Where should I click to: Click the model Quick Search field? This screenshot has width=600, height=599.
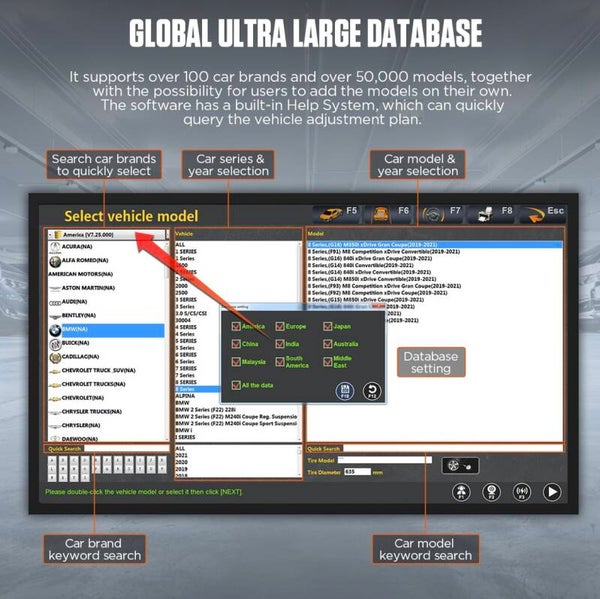tap(453, 449)
